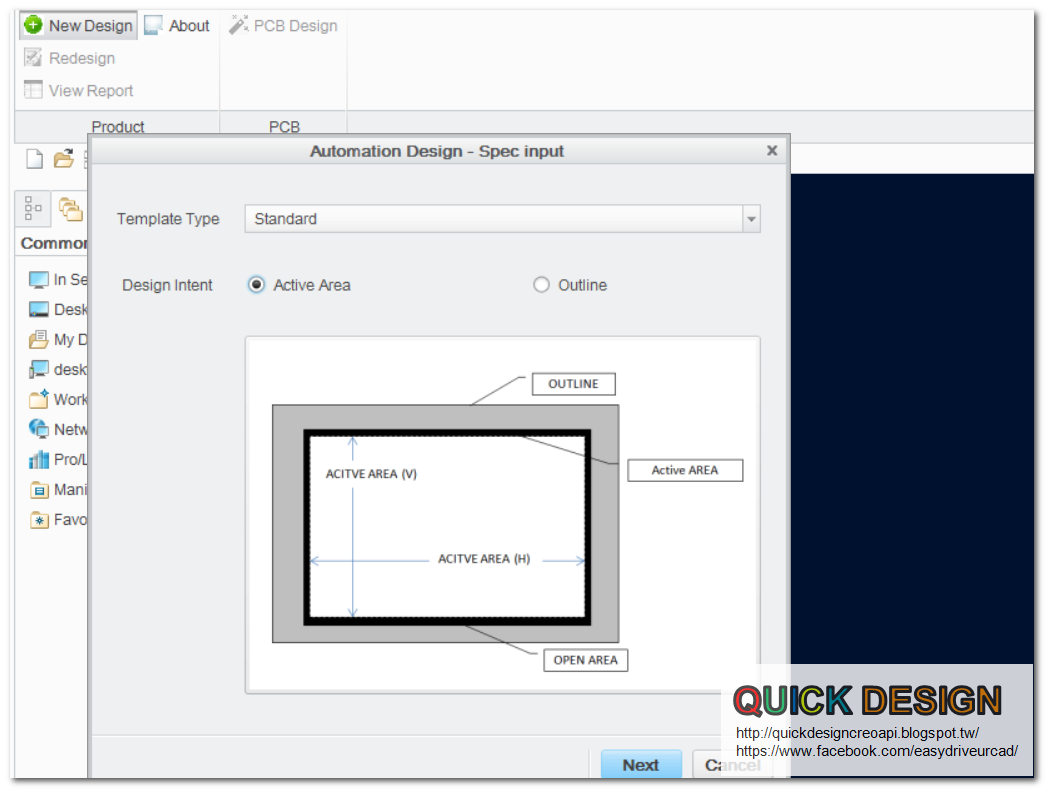
Task: Open the Template Type dropdown
Action: point(750,219)
